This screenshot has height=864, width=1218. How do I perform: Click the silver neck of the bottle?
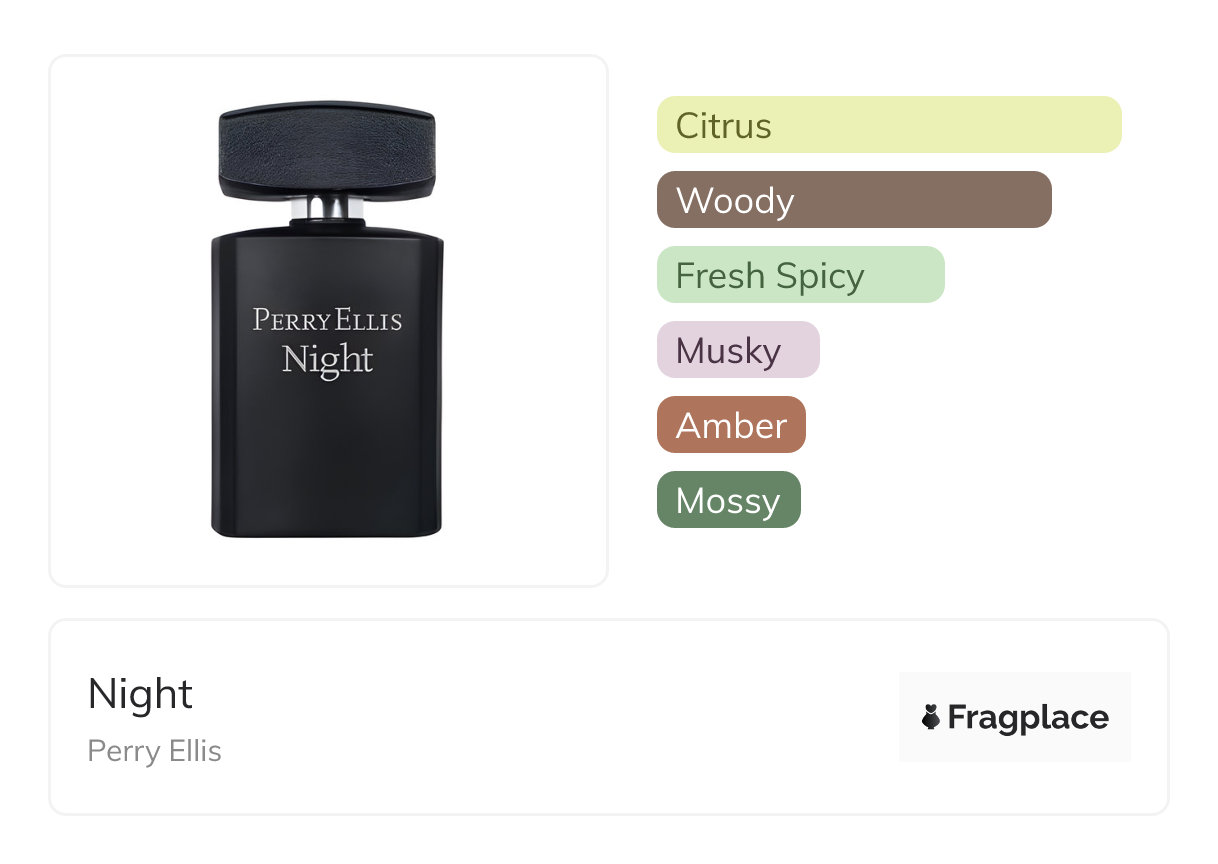click(327, 208)
